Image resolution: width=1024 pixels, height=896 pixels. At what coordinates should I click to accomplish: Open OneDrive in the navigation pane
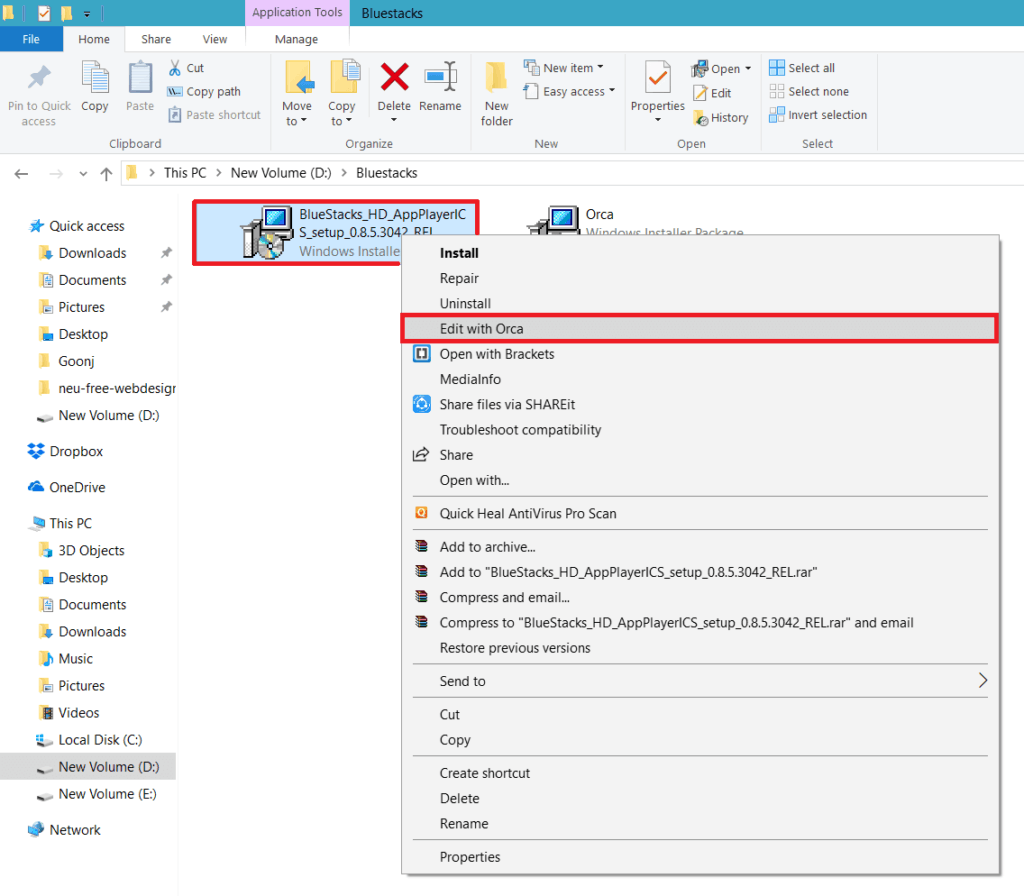coord(66,487)
